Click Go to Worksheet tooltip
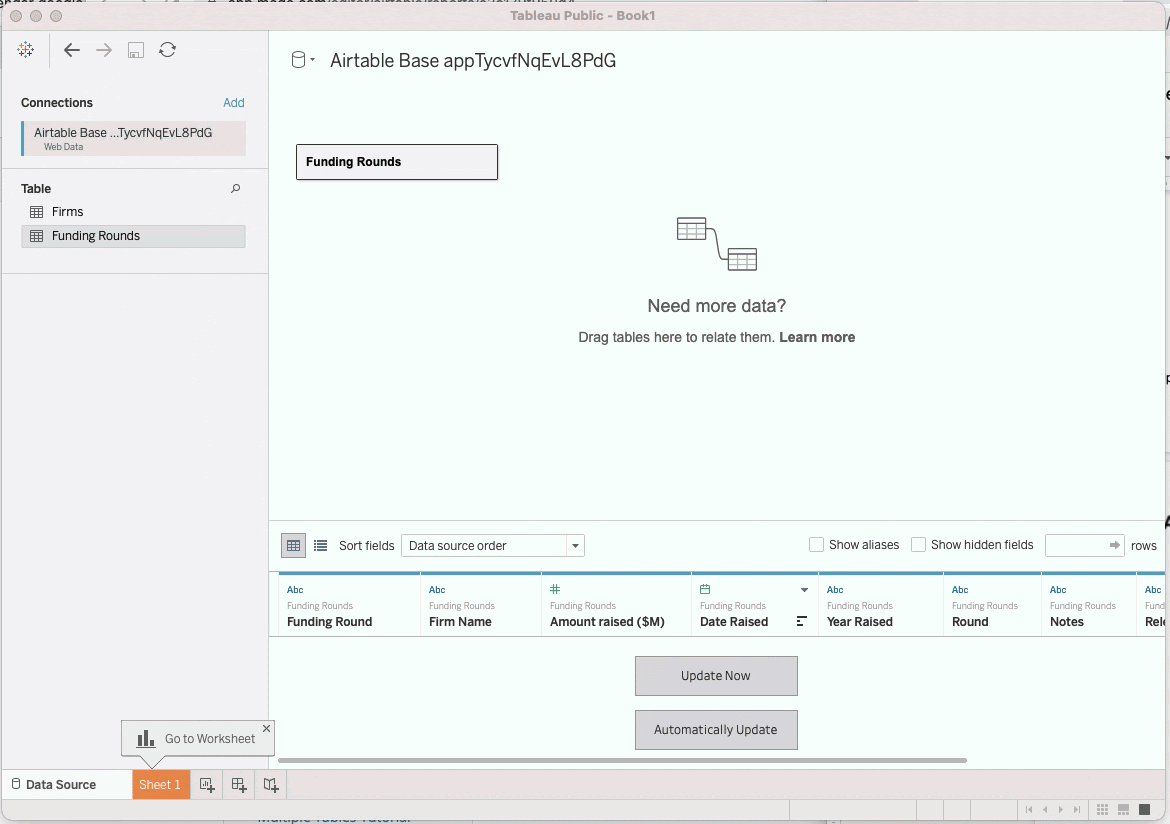 point(196,739)
